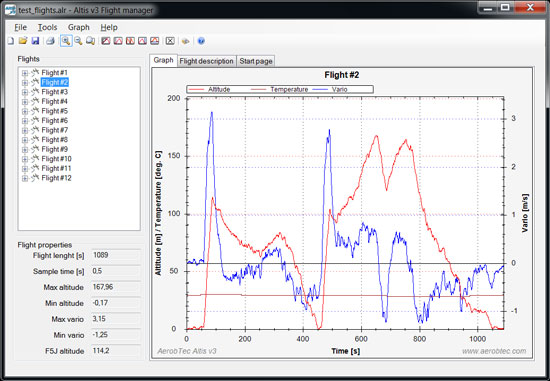Click the Max altitude value 167,96
The width and height of the screenshot is (550, 381).
tap(116, 287)
